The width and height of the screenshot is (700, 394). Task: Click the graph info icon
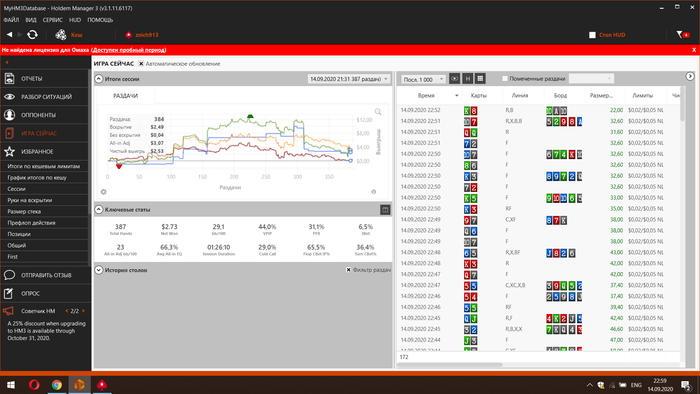point(374,192)
